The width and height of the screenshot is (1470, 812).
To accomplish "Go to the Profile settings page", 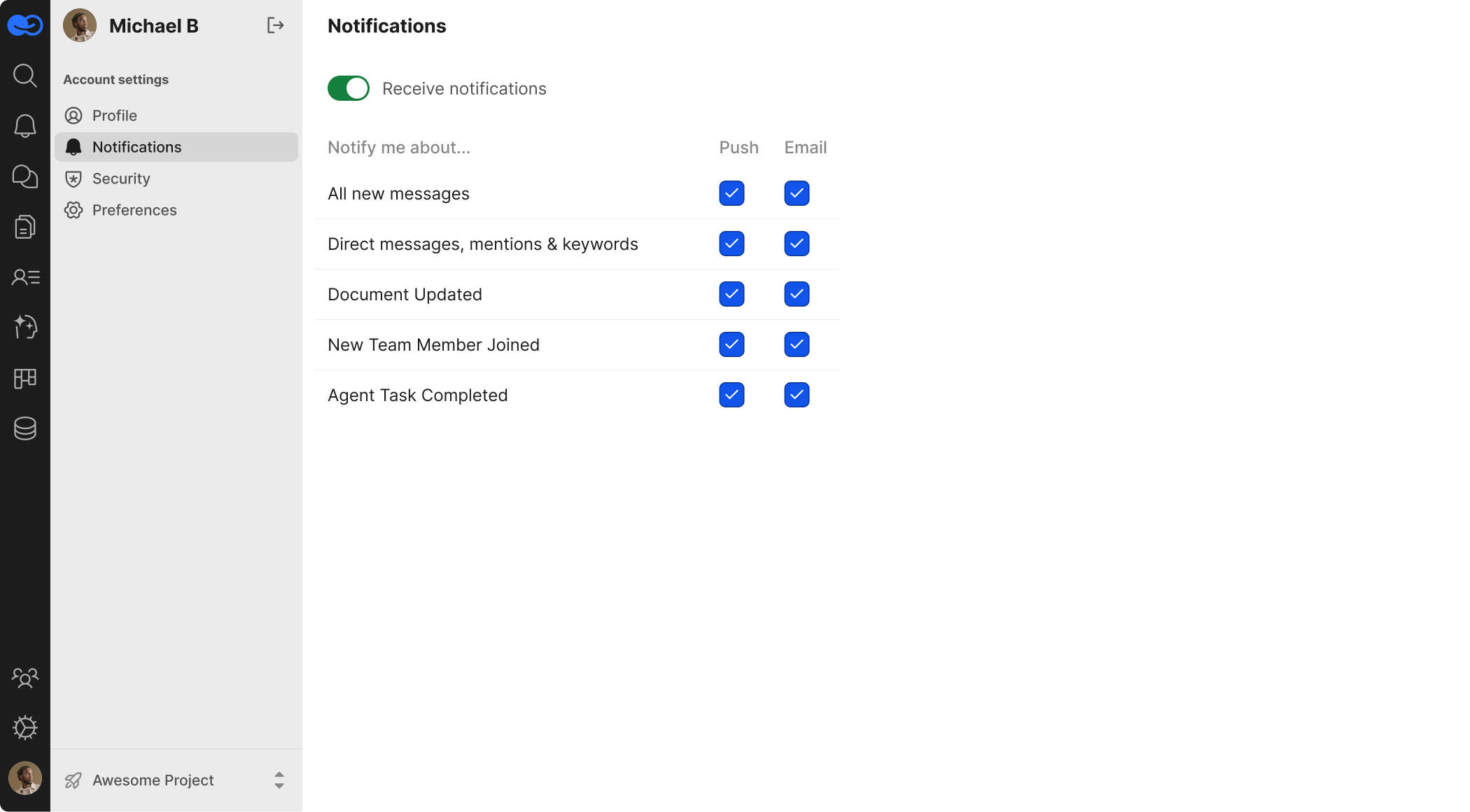I will coord(115,115).
